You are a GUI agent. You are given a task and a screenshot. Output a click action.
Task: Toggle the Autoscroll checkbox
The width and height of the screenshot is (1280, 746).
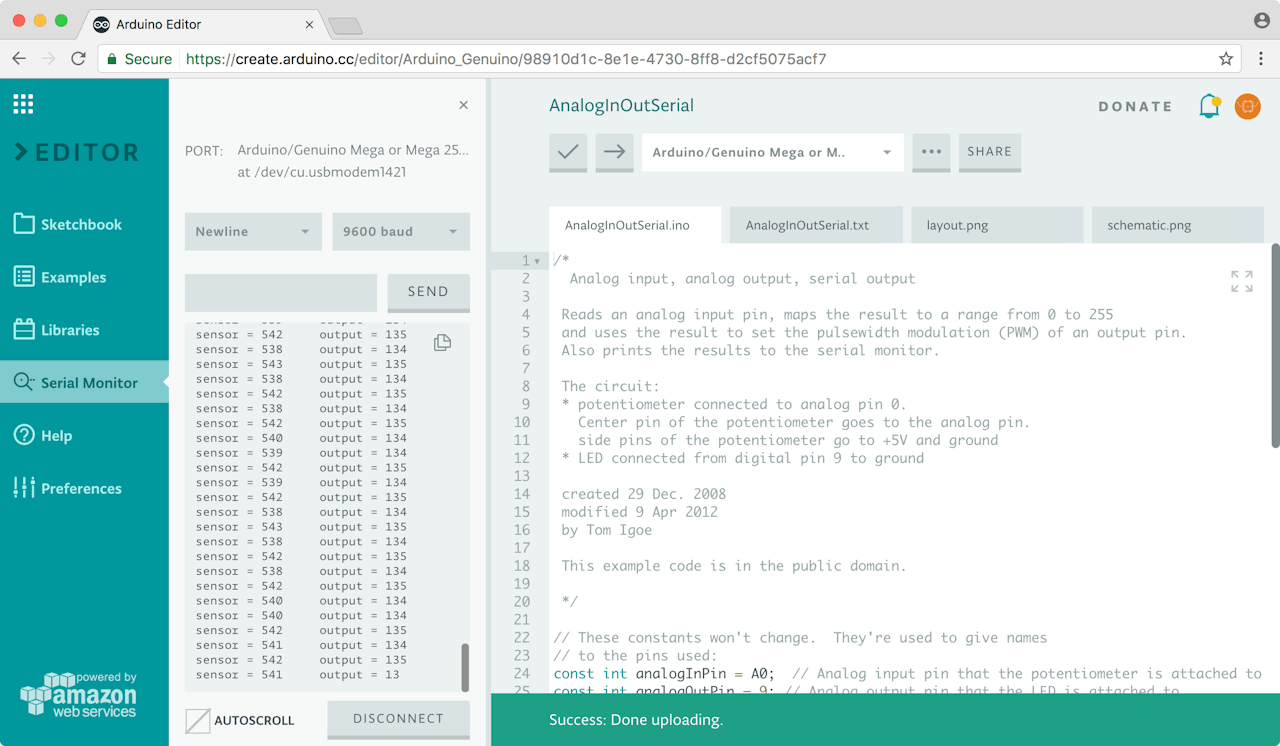click(198, 720)
